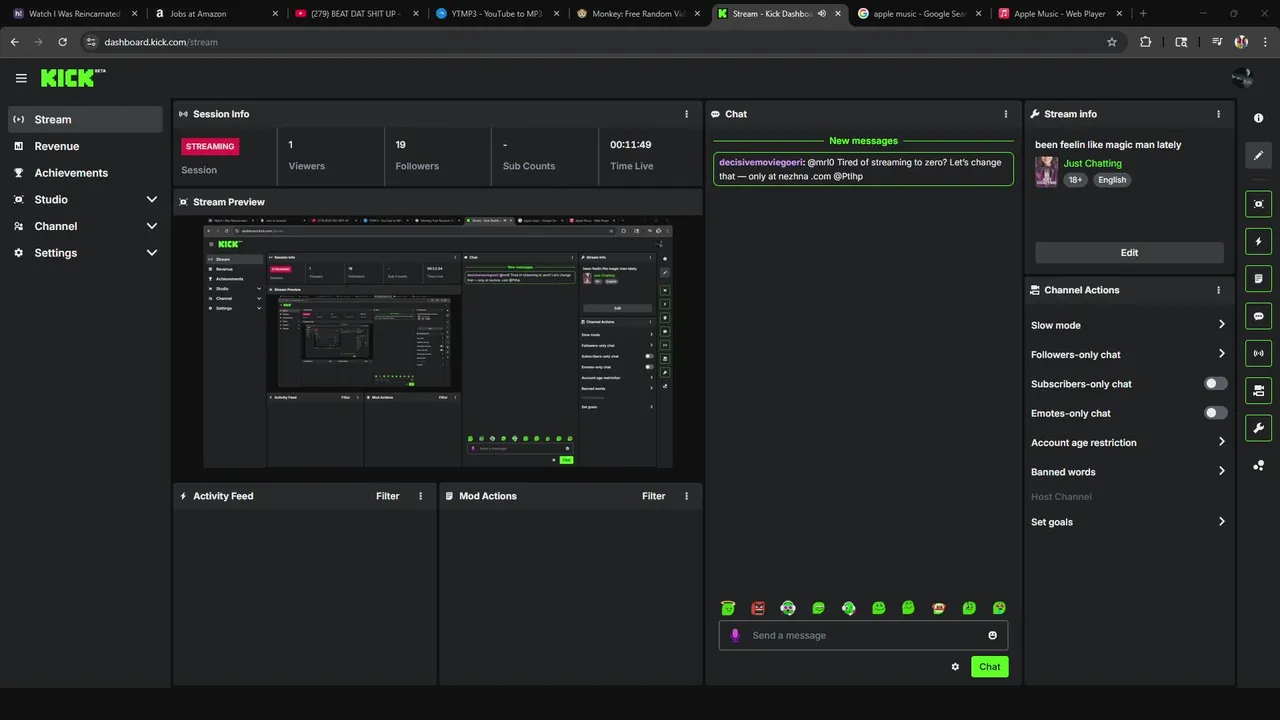Click the Just Chatting category link

pyautogui.click(x=1092, y=163)
